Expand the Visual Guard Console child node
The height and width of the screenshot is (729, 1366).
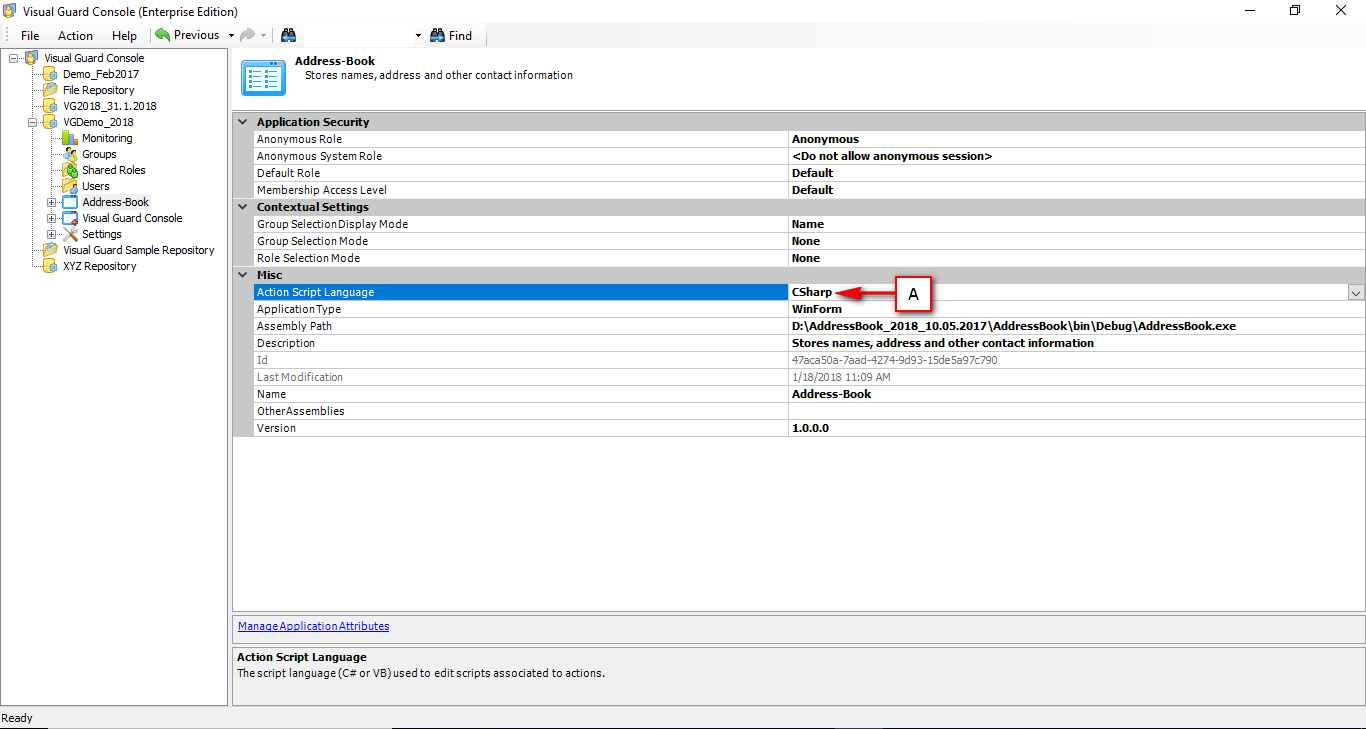[50, 218]
